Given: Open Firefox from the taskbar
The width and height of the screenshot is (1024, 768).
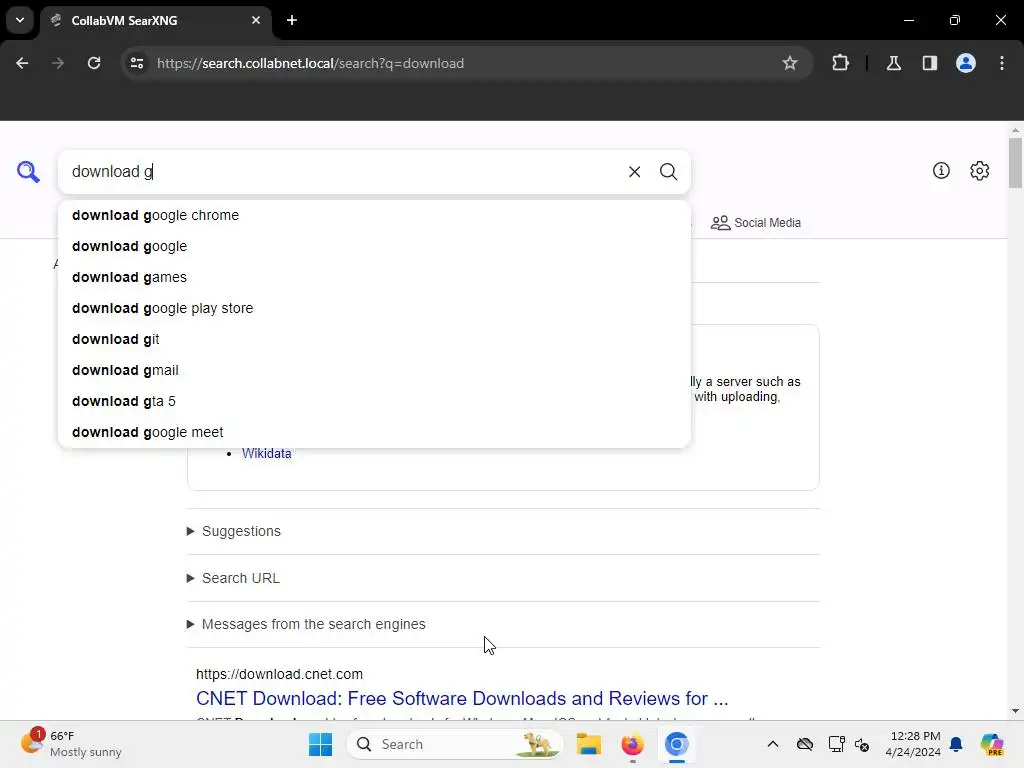Looking at the screenshot, I should click(x=632, y=744).
